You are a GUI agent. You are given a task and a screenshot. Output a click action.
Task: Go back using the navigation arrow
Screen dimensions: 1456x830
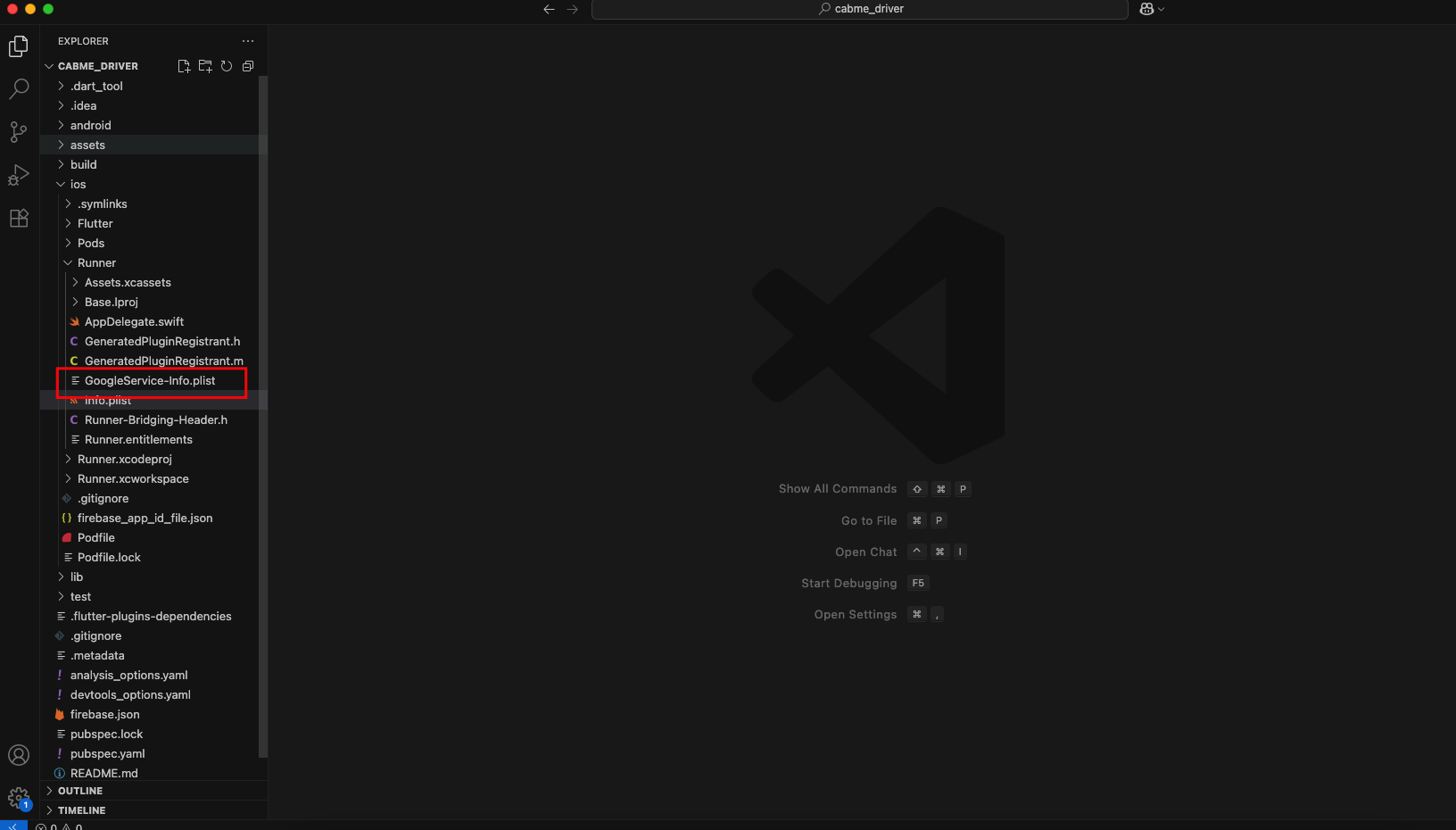(549, 9)
